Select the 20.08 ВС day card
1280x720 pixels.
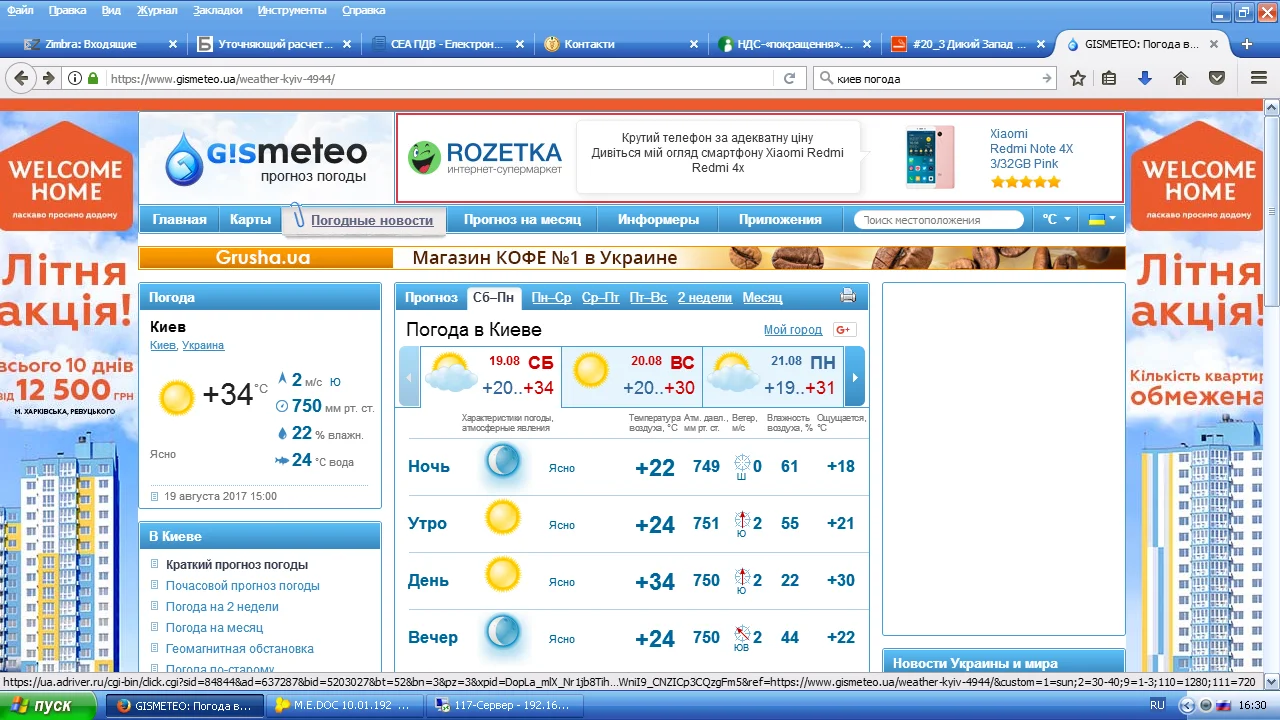(632, 377)
